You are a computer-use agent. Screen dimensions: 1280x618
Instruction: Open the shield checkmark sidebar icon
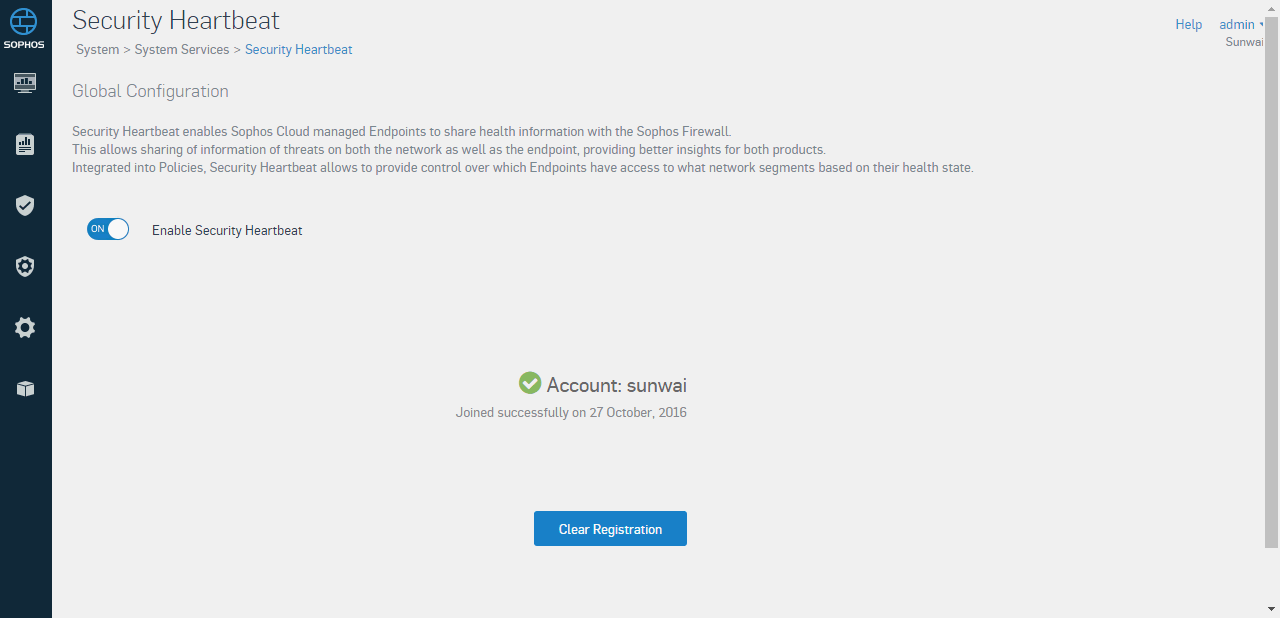point(25,206)
